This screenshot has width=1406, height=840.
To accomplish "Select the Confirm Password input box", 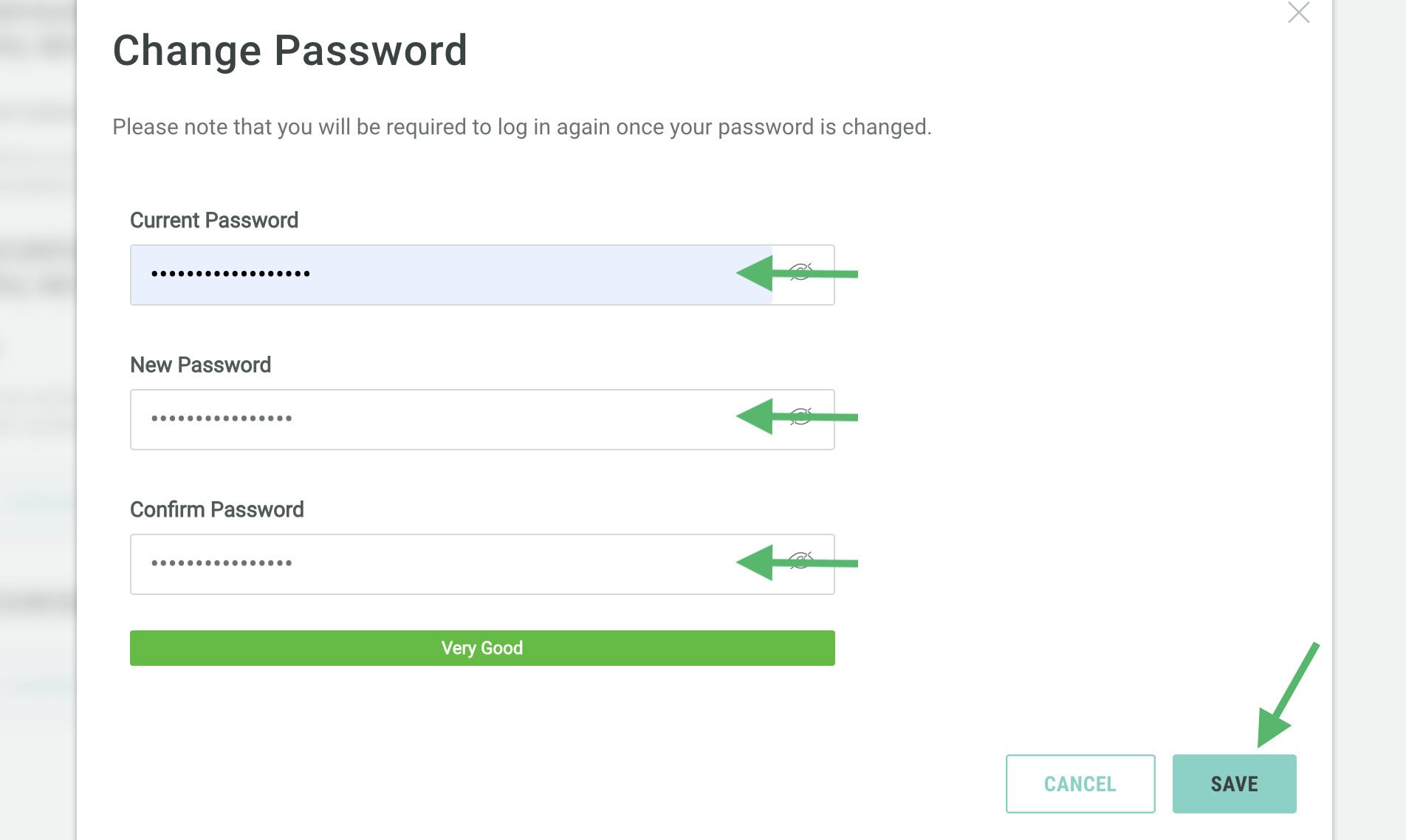I will (443, 564).
